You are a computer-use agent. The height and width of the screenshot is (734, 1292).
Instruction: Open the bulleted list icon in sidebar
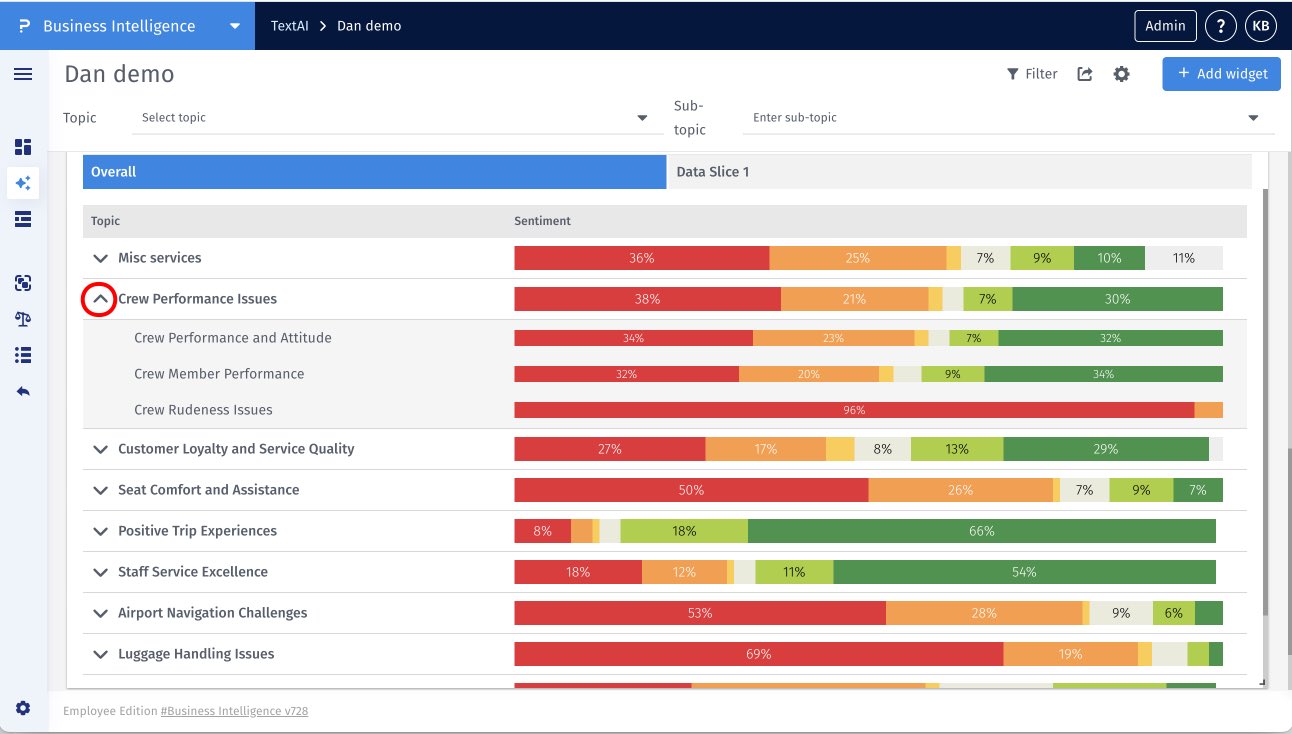[23, 355]
